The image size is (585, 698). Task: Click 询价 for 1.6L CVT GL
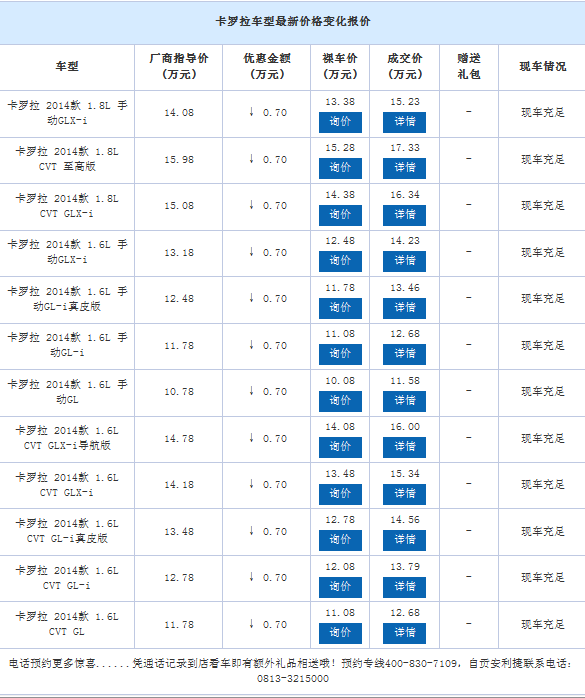[340, 633]
